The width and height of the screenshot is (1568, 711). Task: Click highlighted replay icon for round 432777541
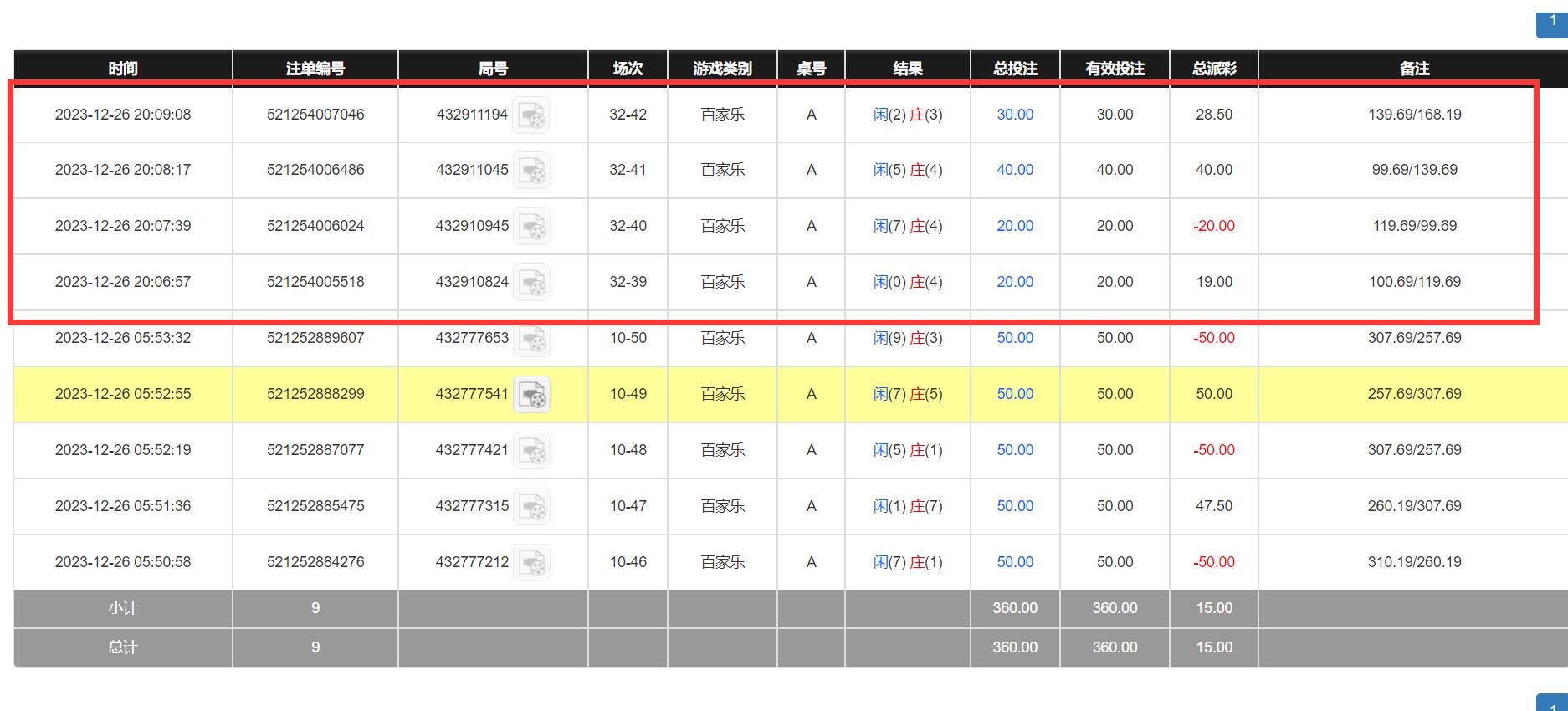tap(531, 394)
